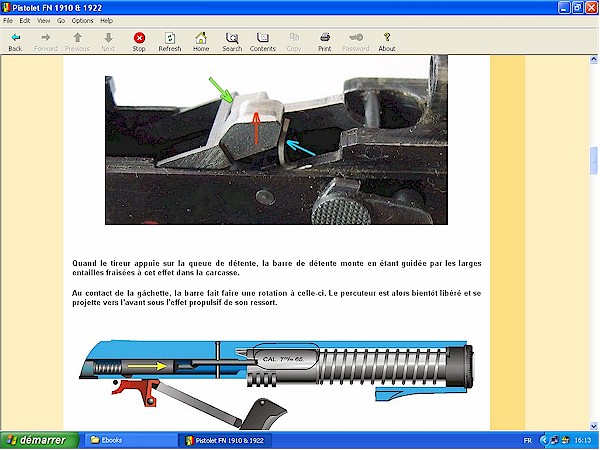Click the Back toolbar icon
The width and height of the screenshot is (600, 450).
[15, 40]
